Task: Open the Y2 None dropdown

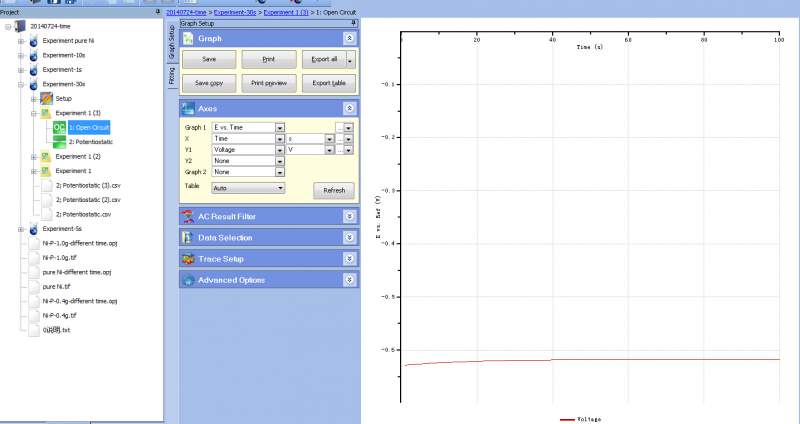Action: click(x=280, y=161)
